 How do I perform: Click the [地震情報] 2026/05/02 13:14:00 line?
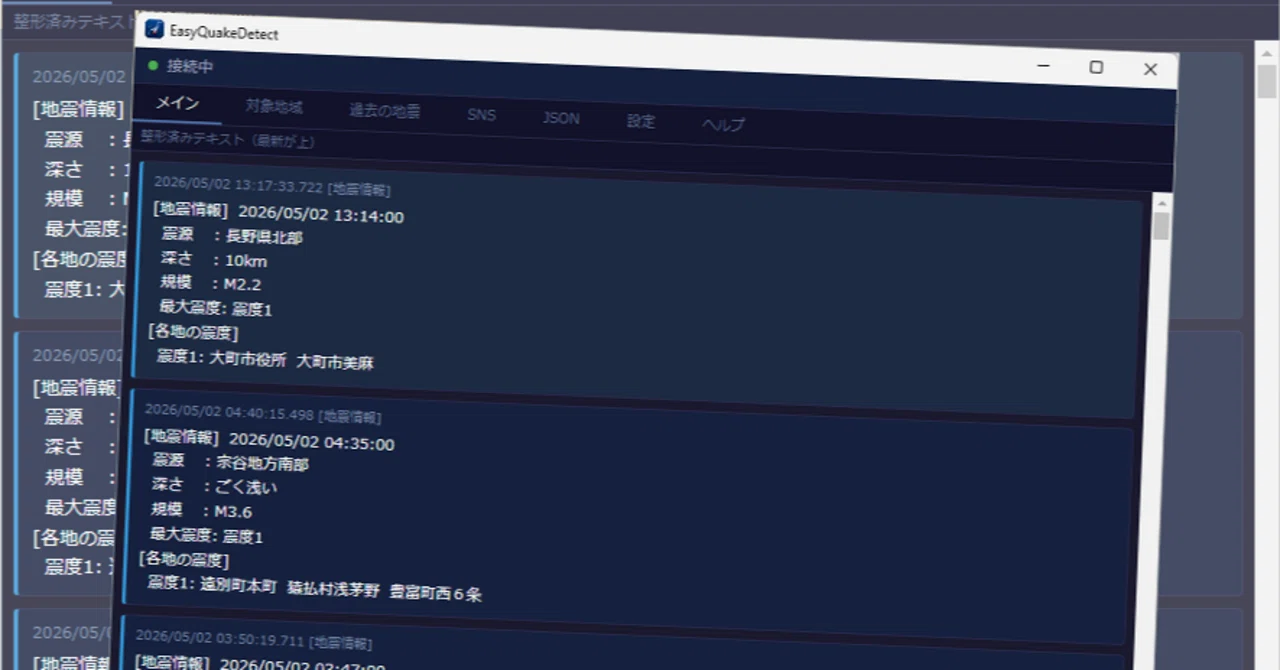[x=278, y=214]
